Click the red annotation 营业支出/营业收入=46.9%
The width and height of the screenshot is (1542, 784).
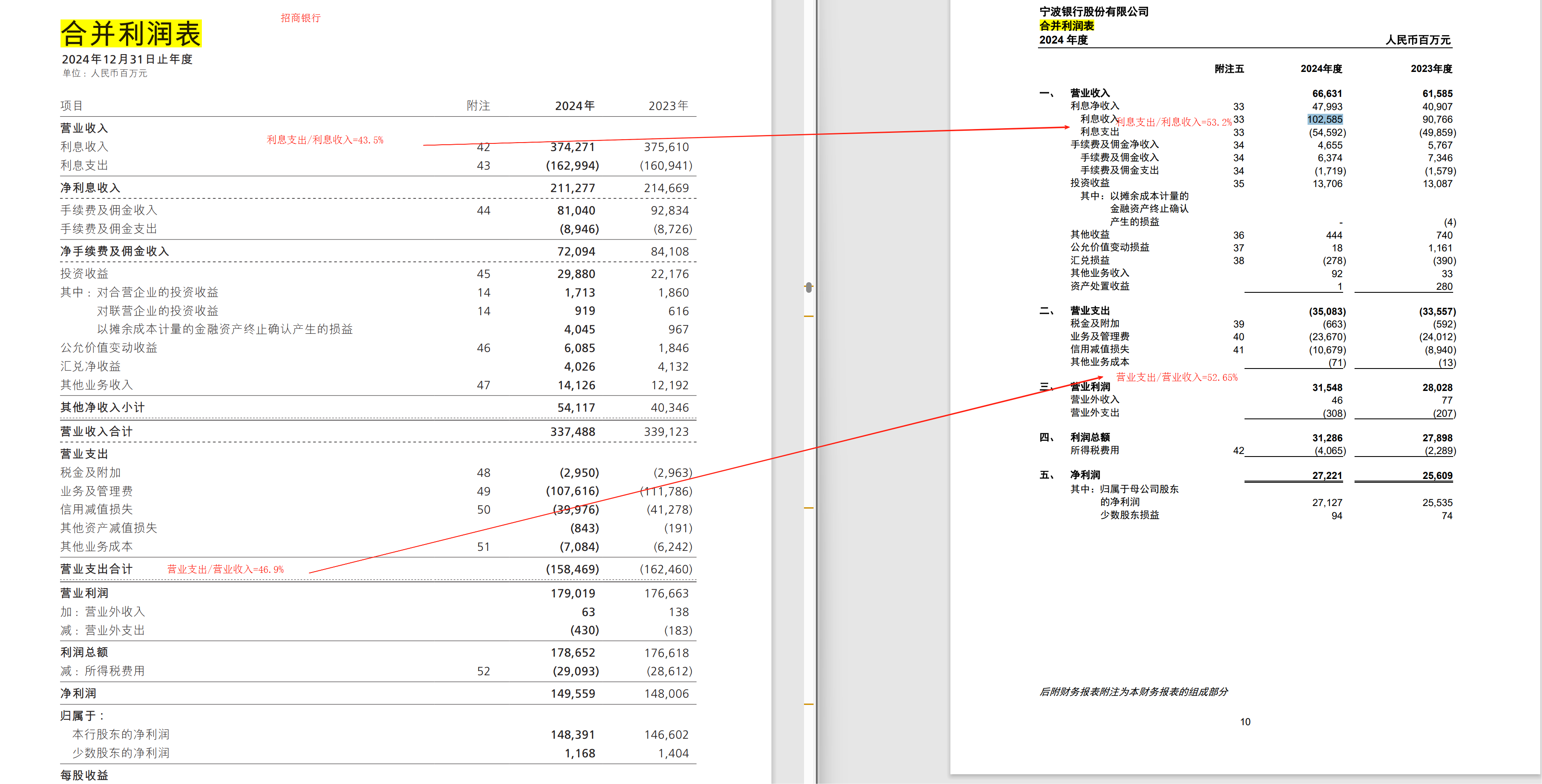[x=225, y=569]
